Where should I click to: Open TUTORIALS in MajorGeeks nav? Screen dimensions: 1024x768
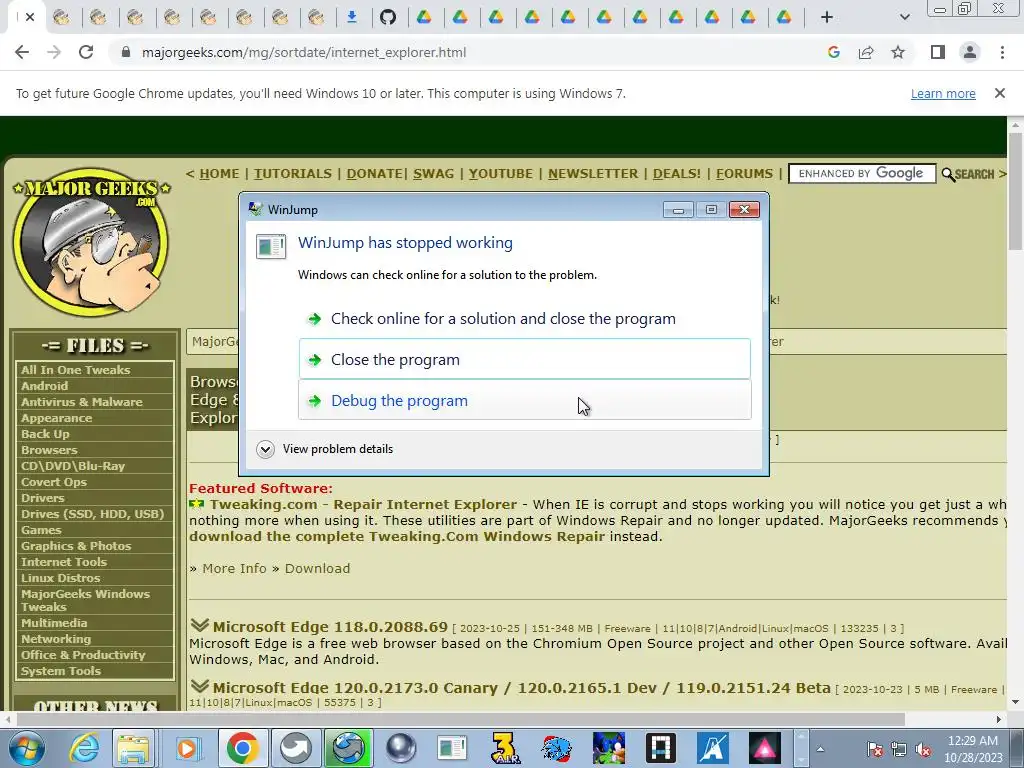pyautogui.click(x=293, y=174)
